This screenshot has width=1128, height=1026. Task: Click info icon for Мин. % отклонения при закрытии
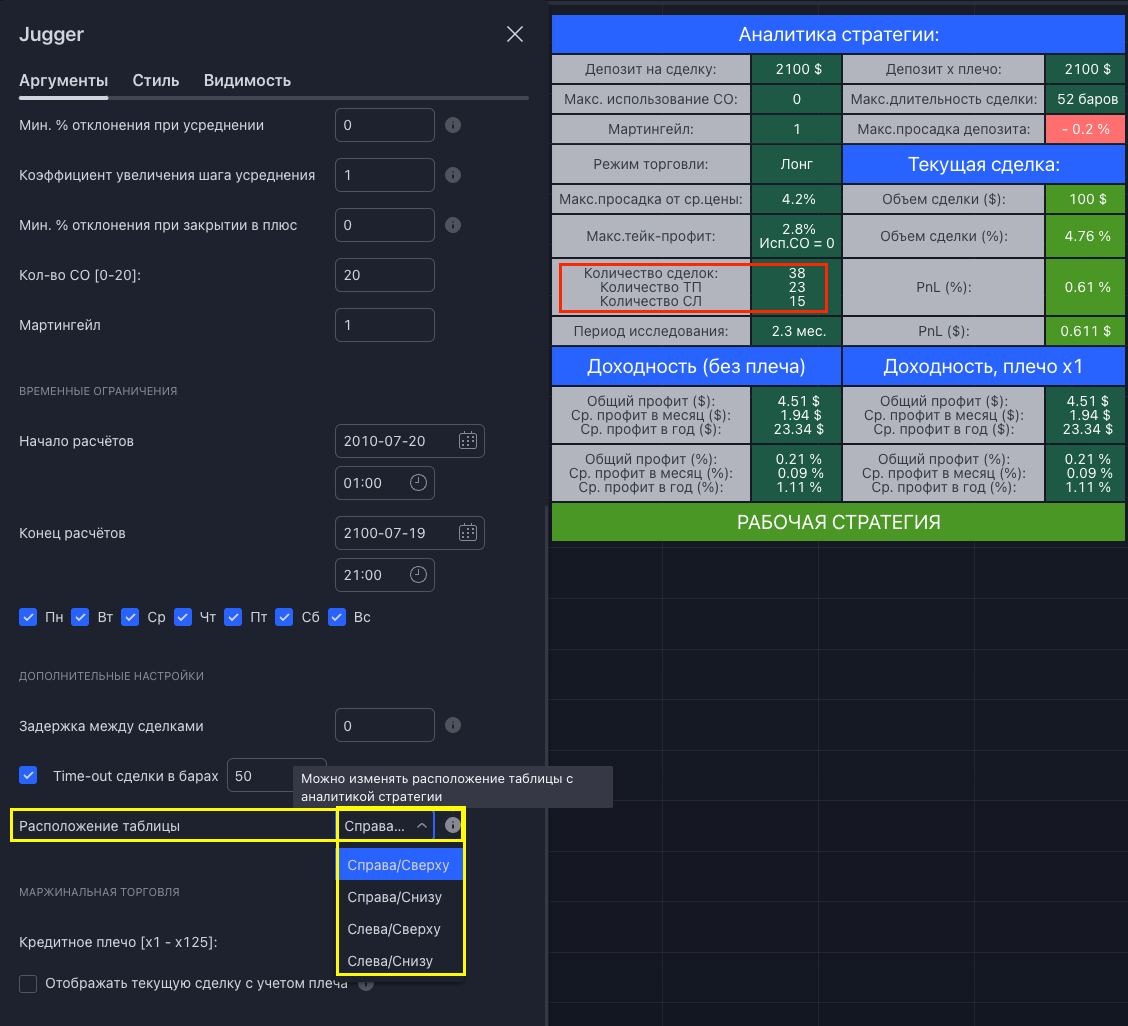point(452,225)
